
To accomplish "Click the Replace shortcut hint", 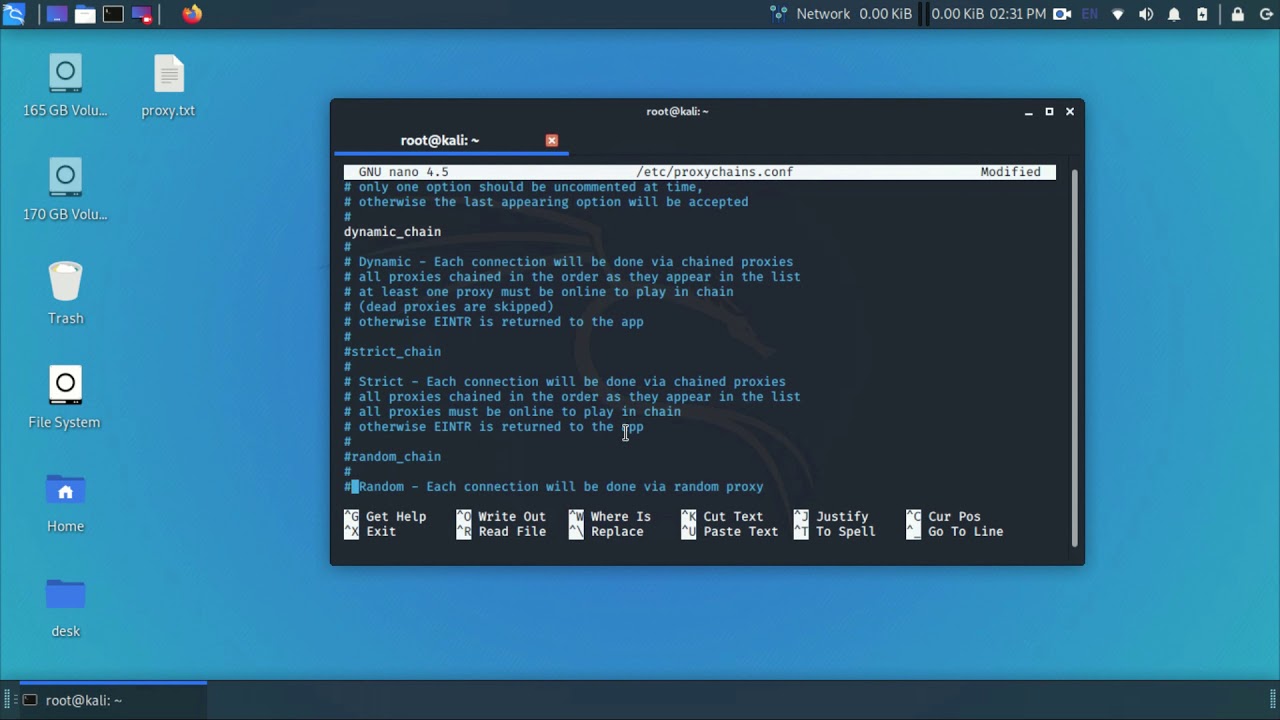I will [606, 532].
